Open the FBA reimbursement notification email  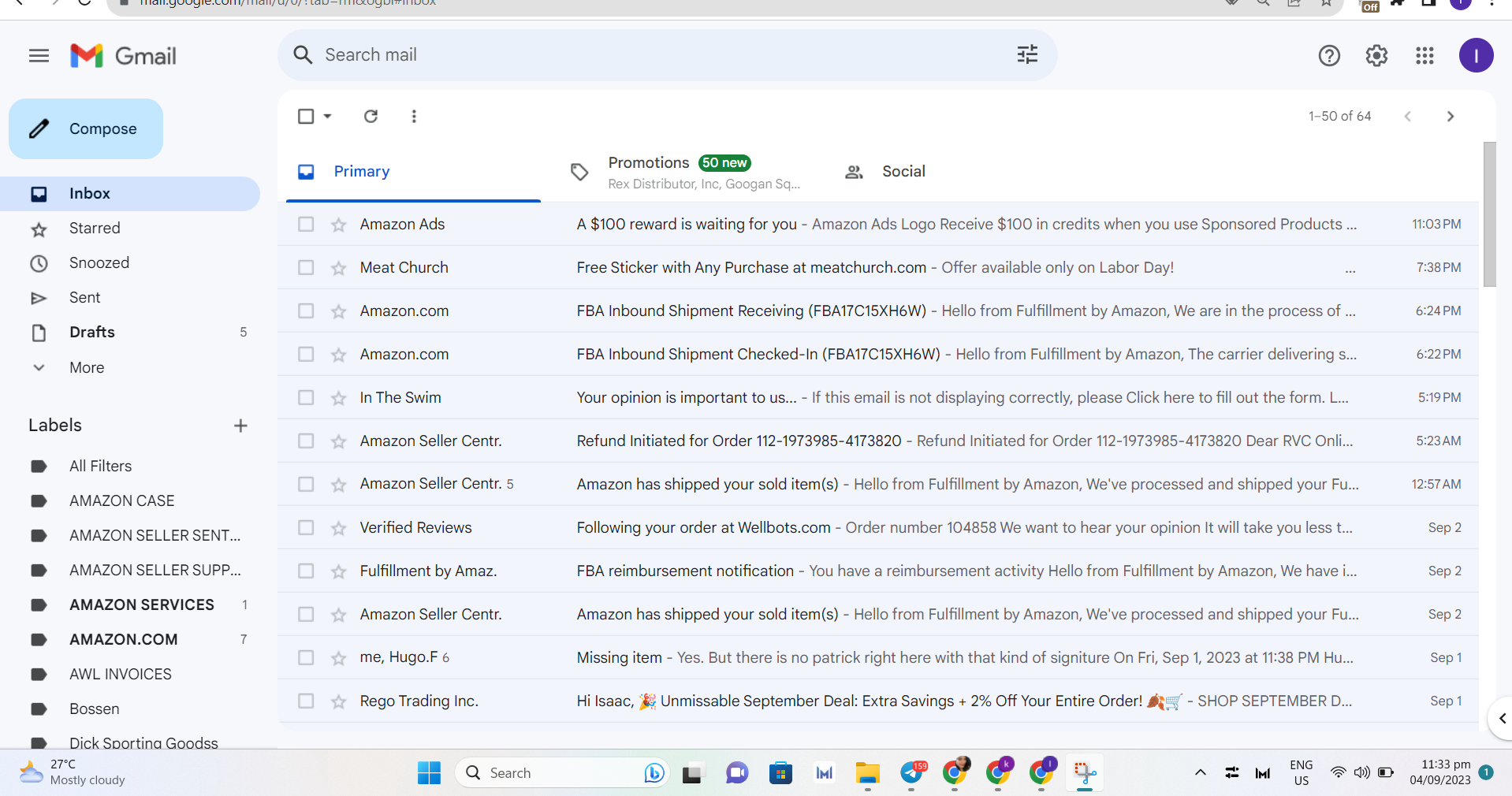[878, 571]
